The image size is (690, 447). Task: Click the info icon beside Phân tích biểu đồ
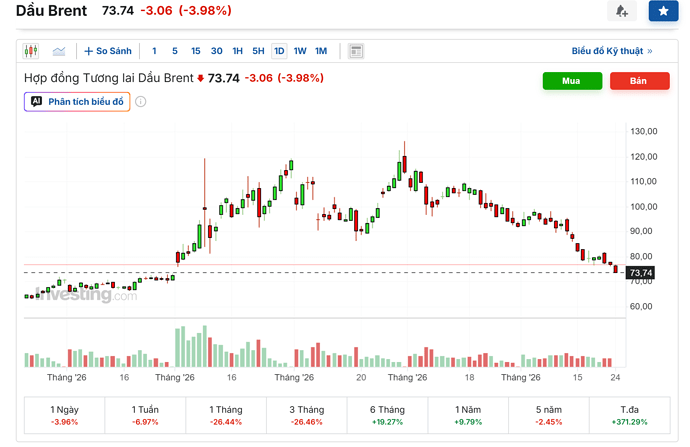coord(140,102)
